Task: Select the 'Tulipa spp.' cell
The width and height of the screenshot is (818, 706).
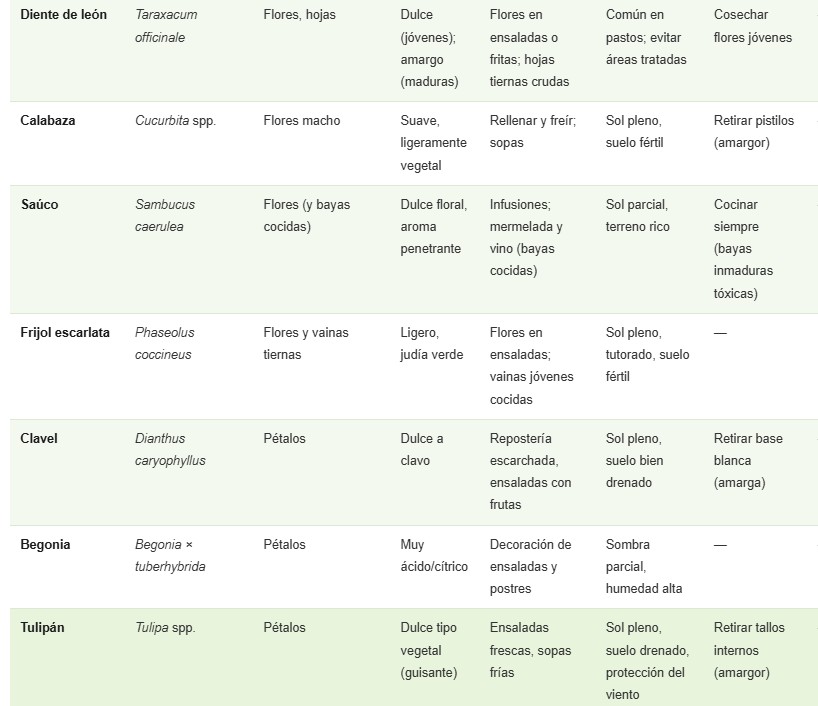Action: pos(165,627)
